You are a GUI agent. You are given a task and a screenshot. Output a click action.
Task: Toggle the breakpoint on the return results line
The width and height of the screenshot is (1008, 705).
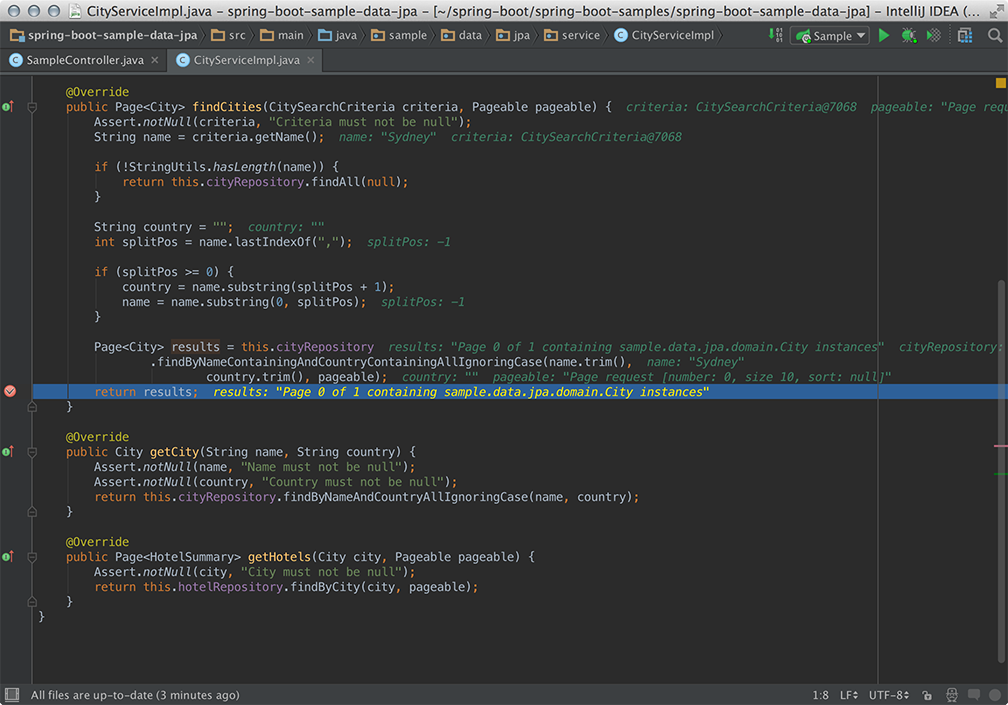pyautogui.click(x=10, y=392)
